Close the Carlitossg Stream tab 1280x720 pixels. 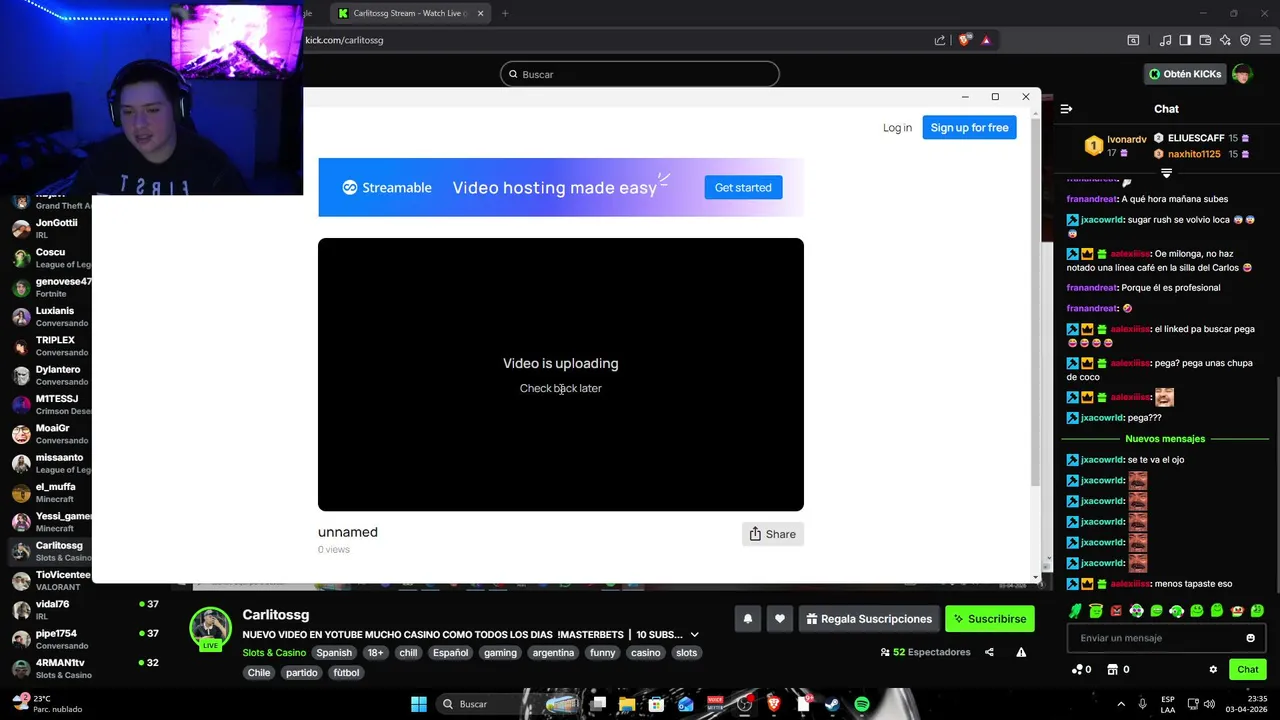480,13
